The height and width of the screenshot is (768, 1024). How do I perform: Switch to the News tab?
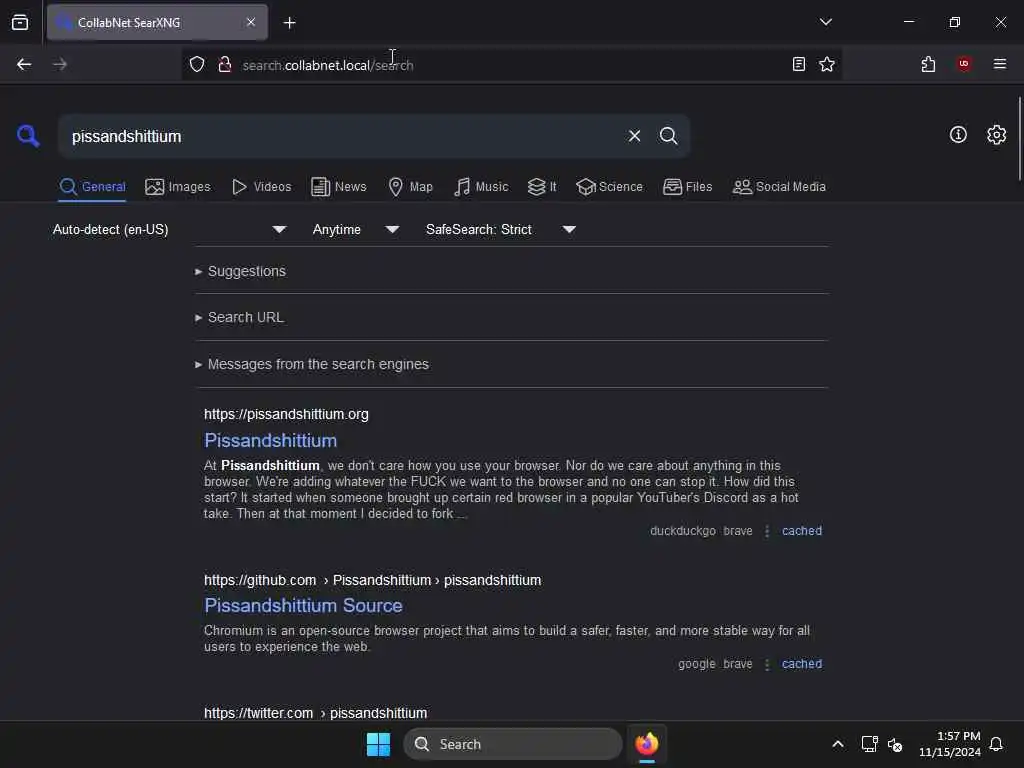pyautogui.click(x=338, y=187)
